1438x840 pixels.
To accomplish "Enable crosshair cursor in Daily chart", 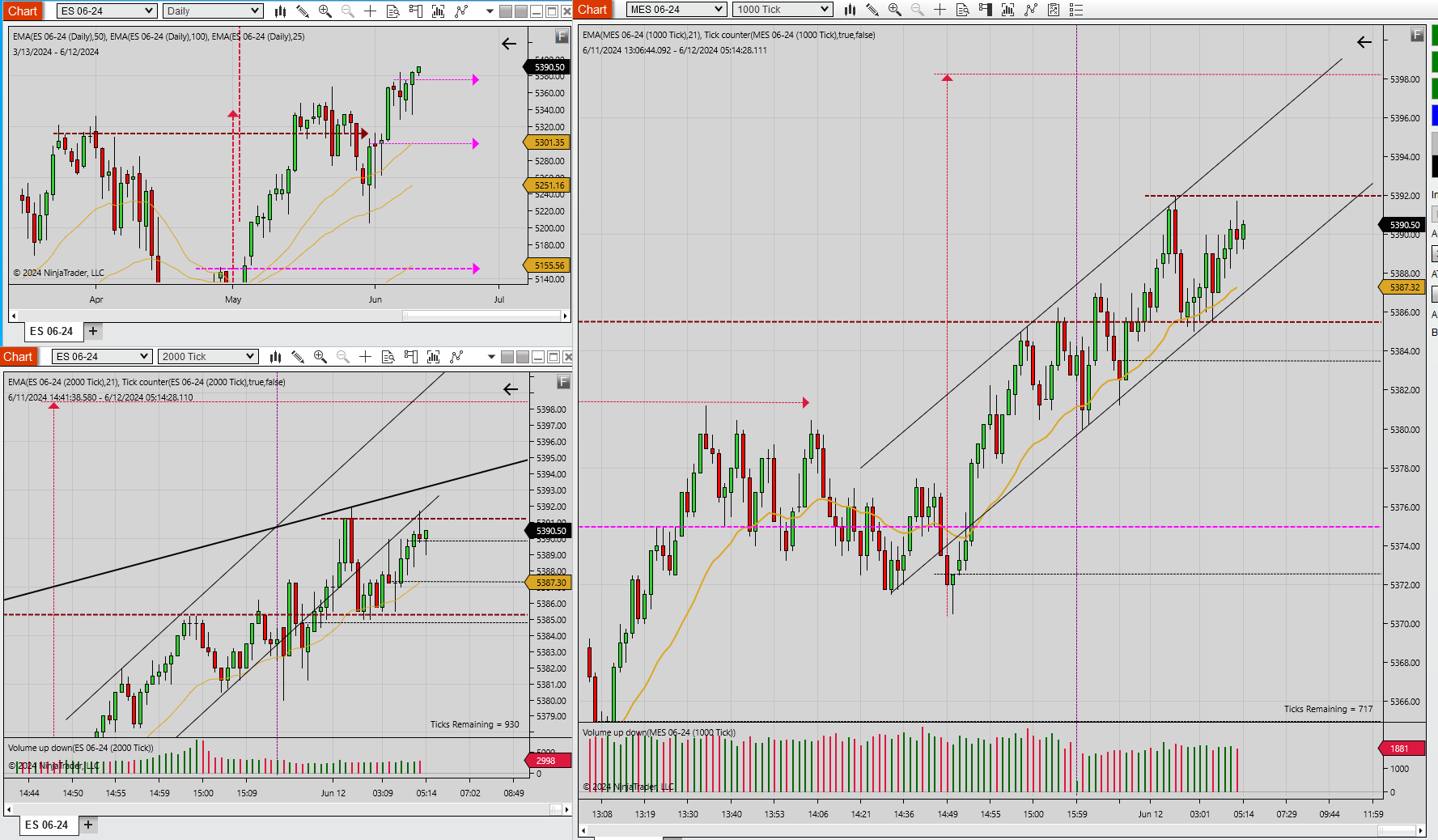I will [x=370, y=11].
